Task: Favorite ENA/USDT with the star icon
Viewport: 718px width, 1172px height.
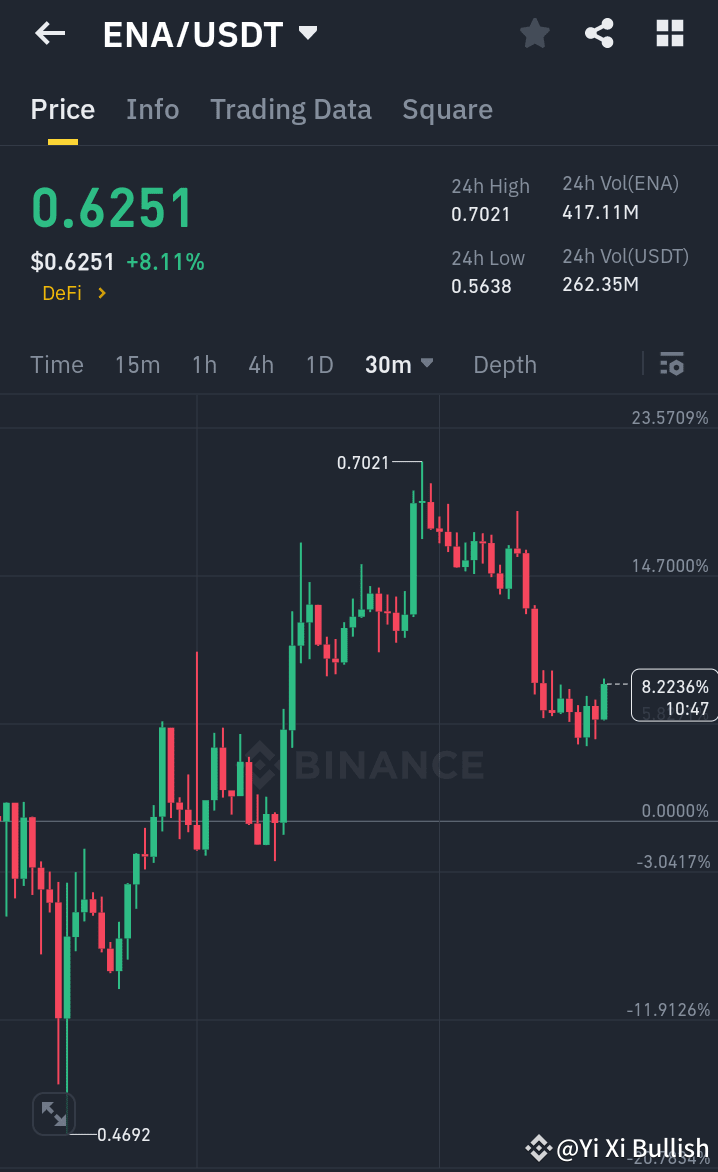Action: 534,33
